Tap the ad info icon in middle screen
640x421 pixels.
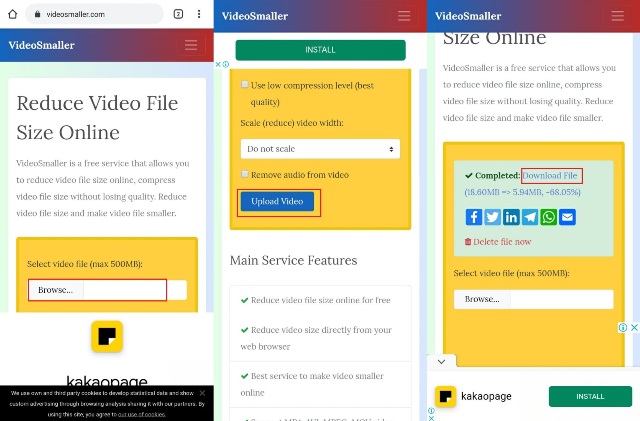point(226,64)
